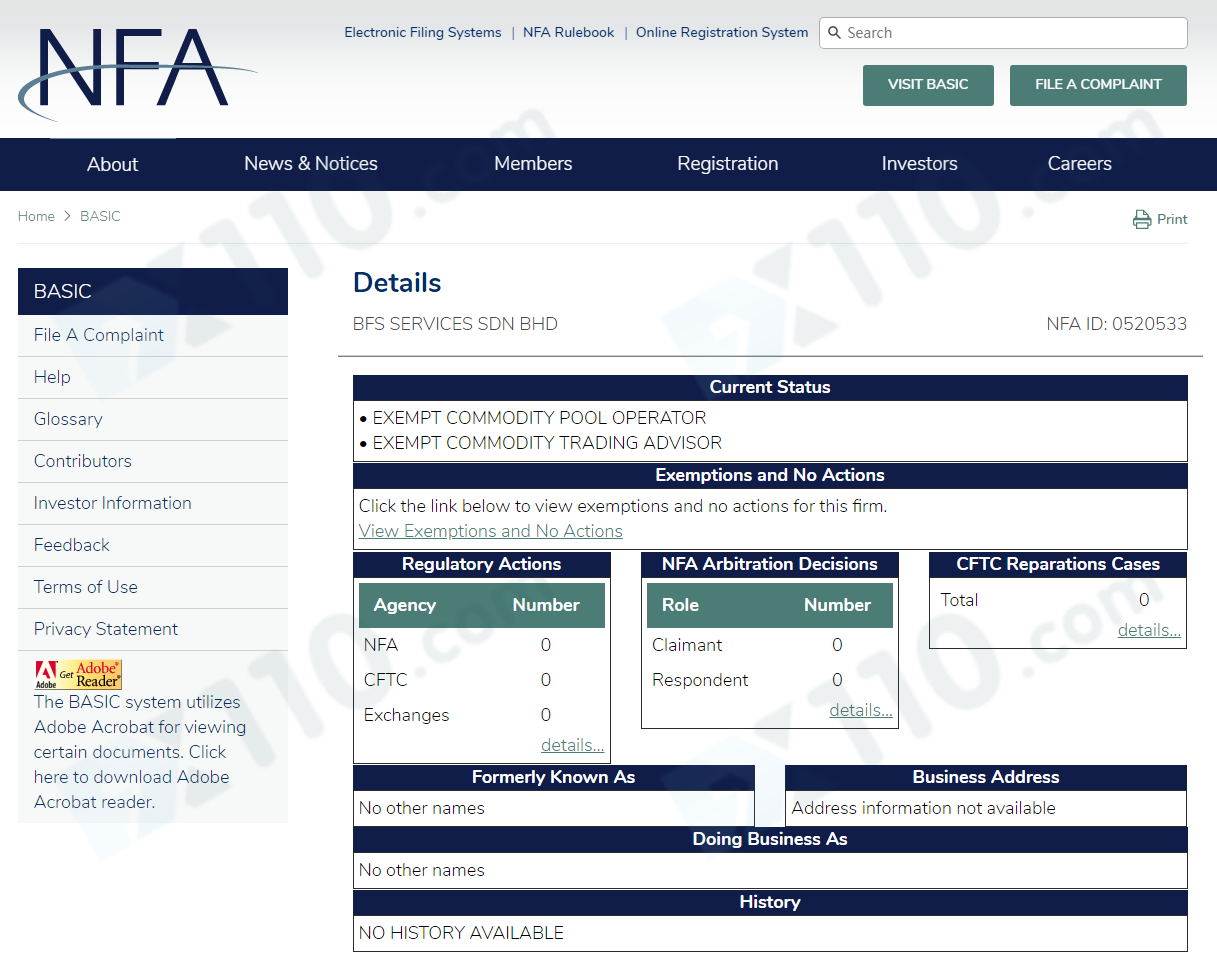Image resolution: width=1217 pixels, height=962 pixels.
Task: Click the CFTC row in Regulatory Actions
Action: point(482,681)
